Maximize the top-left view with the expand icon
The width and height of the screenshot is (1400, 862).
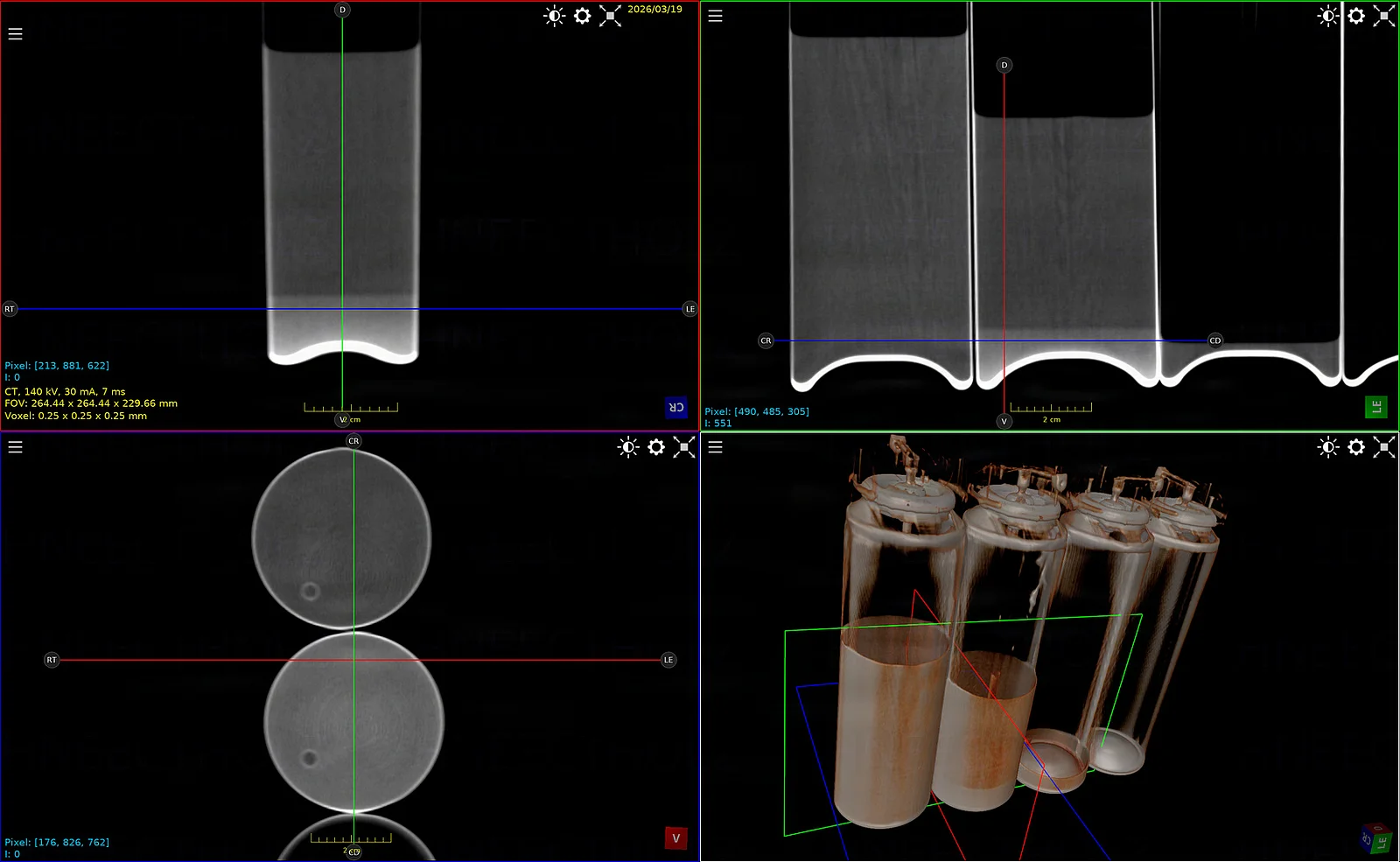(611, 16)
